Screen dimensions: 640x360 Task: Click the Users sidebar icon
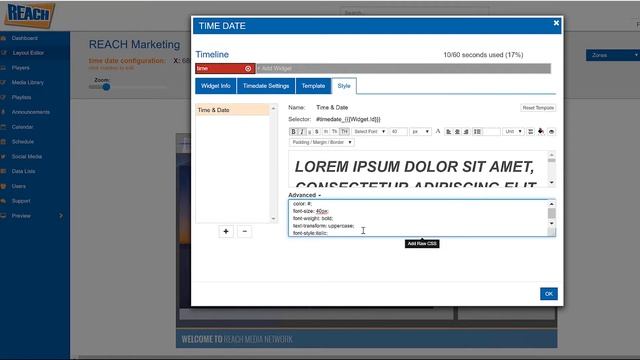point(3,186)
